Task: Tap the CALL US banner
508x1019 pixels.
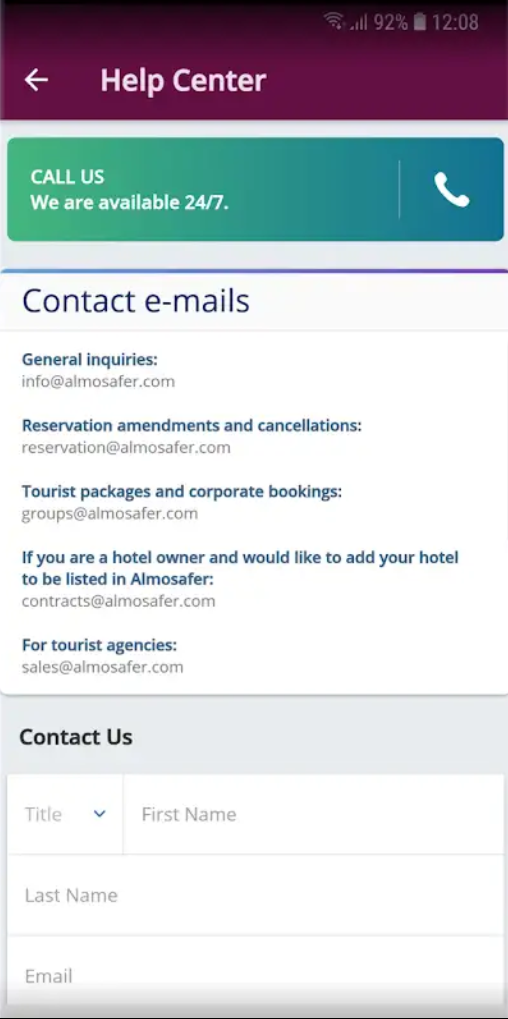Action: click(255, 189)
